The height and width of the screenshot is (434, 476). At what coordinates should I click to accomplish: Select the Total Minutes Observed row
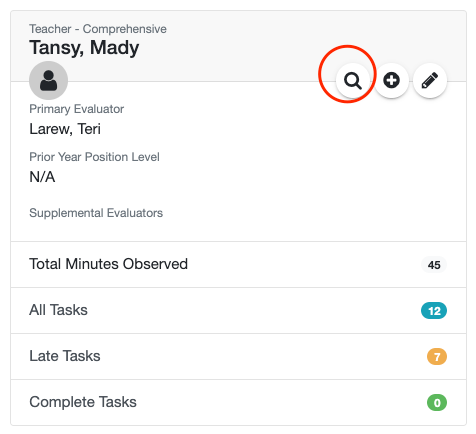tap(238, 264)
